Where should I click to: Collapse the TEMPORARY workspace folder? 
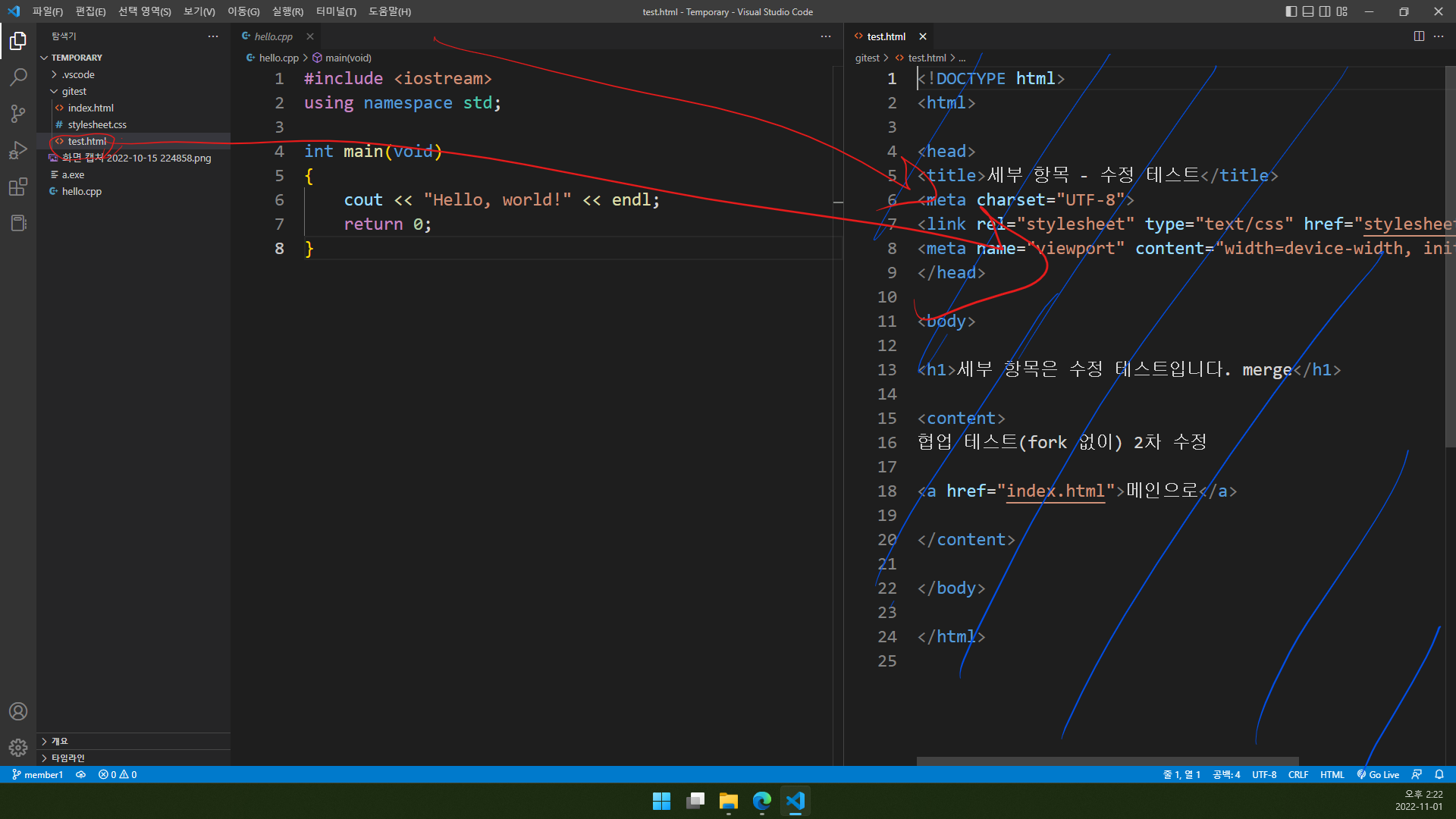tap(133, 58)
